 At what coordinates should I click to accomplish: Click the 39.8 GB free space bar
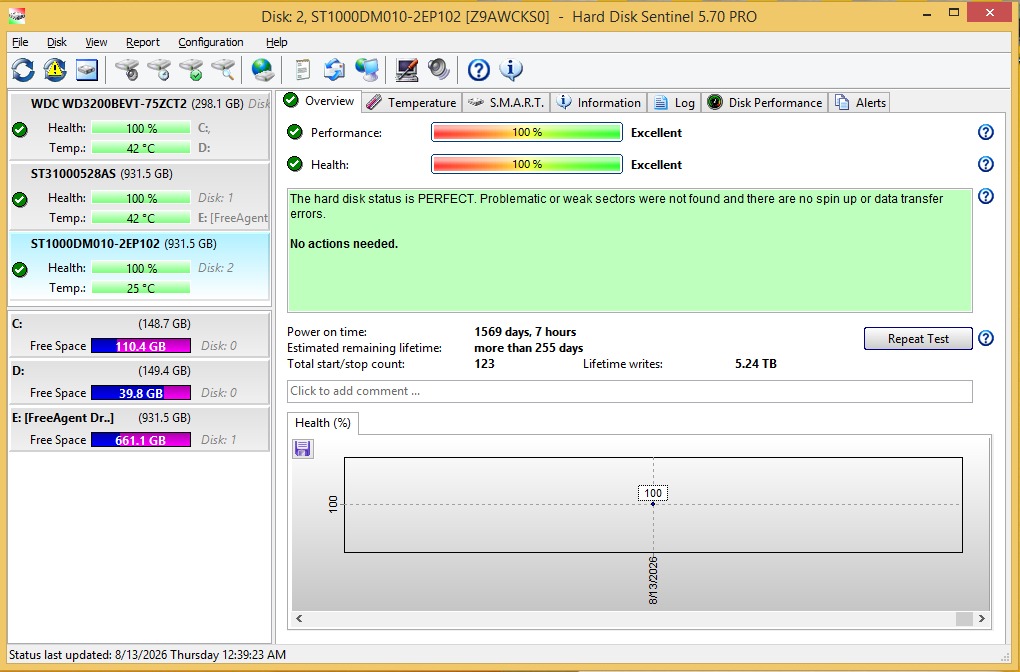coord(141,392)
